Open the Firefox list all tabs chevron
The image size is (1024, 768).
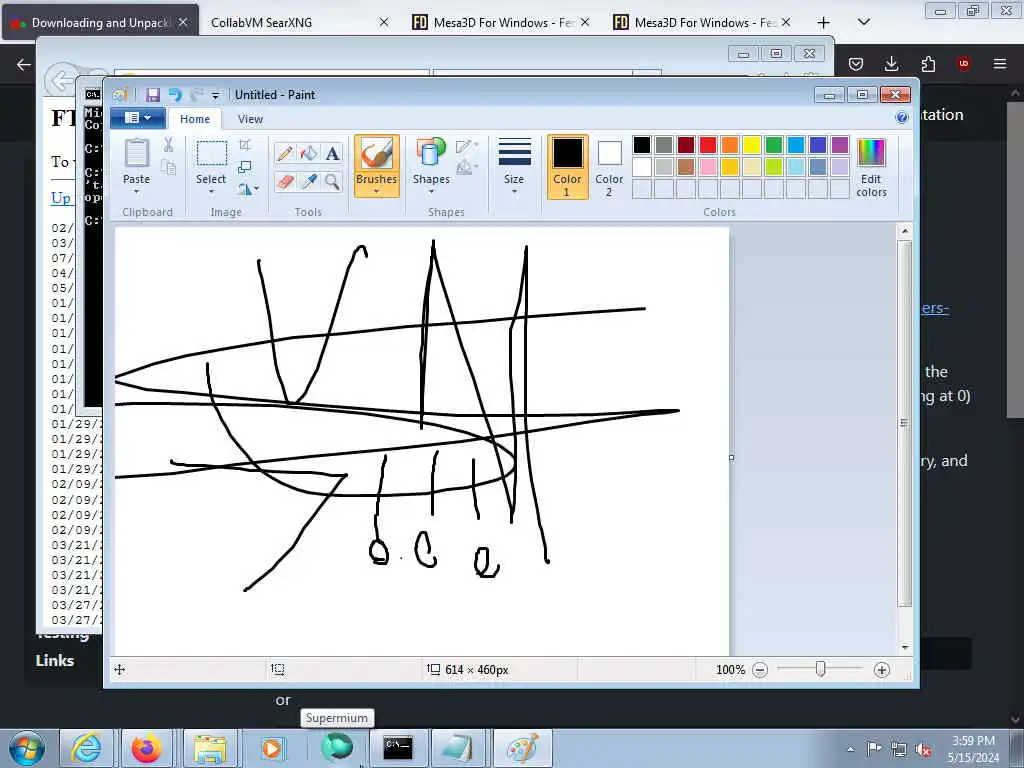coord(863,22)
